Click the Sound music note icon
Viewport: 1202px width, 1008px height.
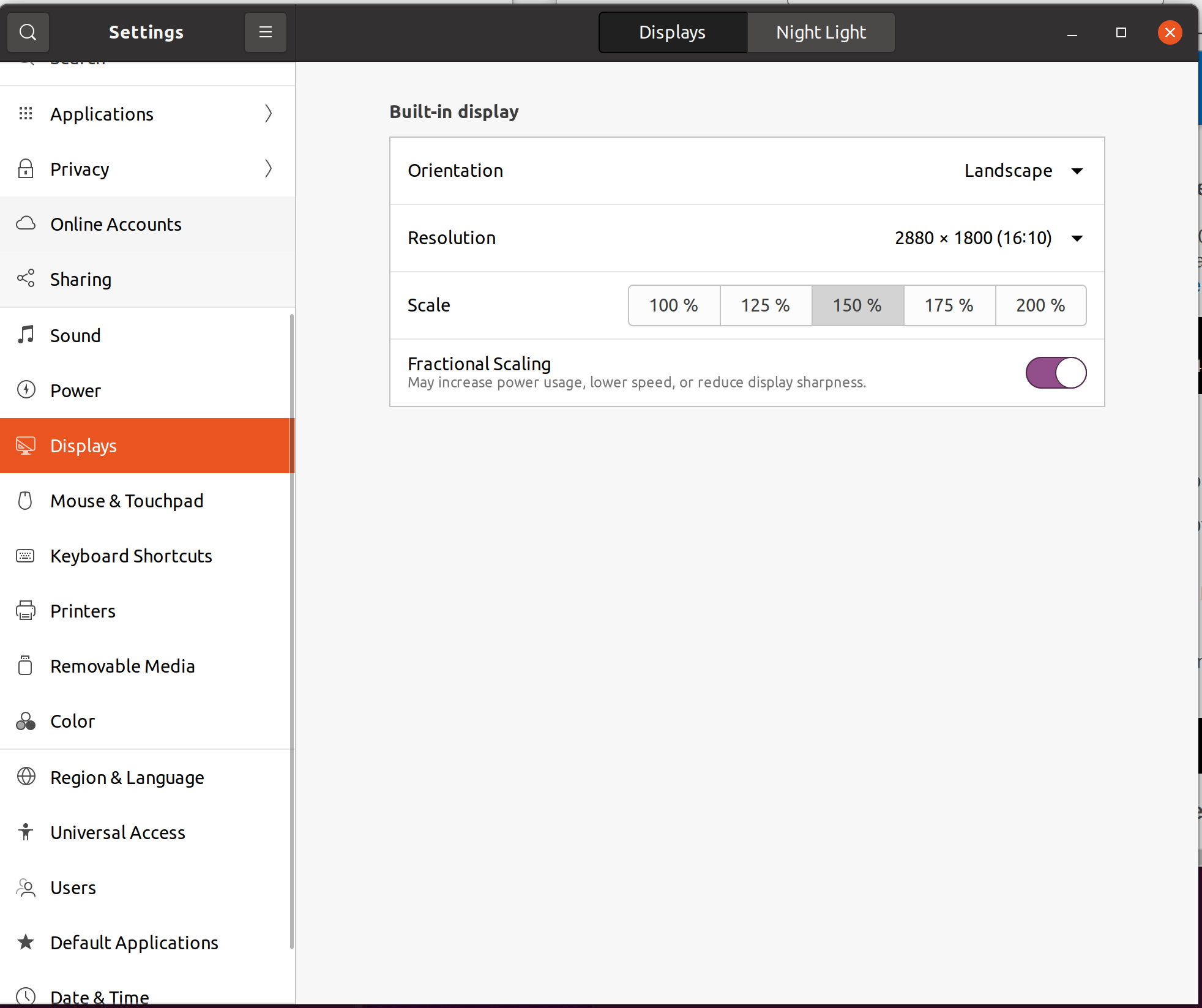[x=26, y=335]
